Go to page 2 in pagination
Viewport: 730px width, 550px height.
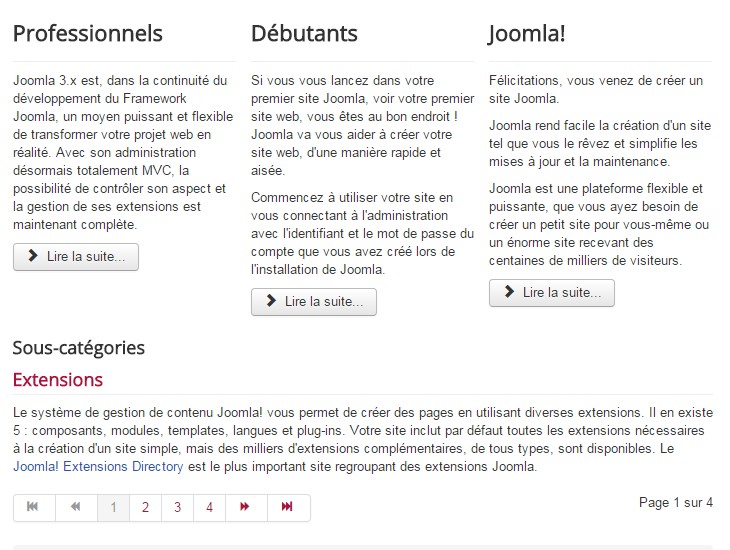(145, 507)
